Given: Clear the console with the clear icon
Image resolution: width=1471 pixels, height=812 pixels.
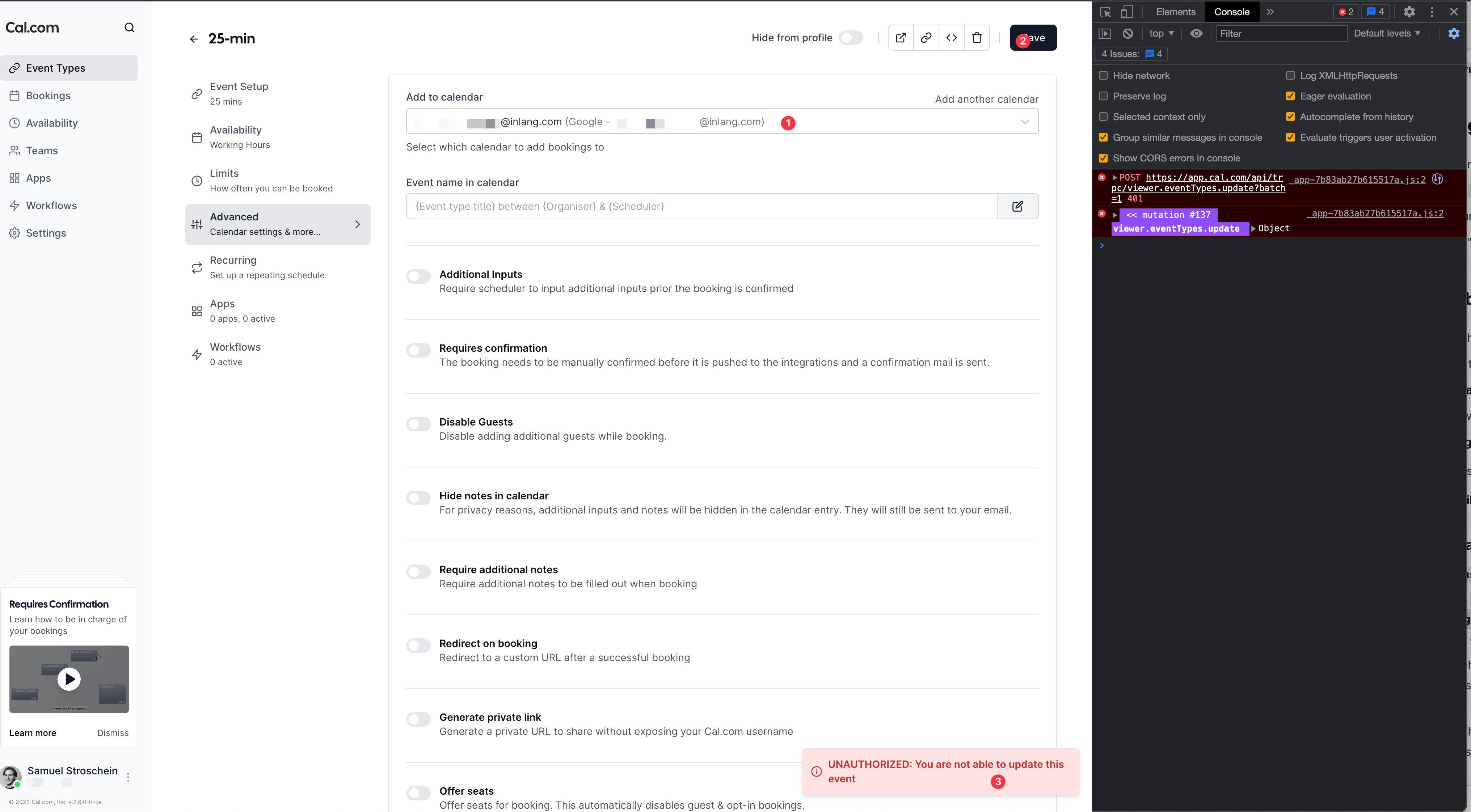Looking at the screenshot, I should coord(1128,34).
